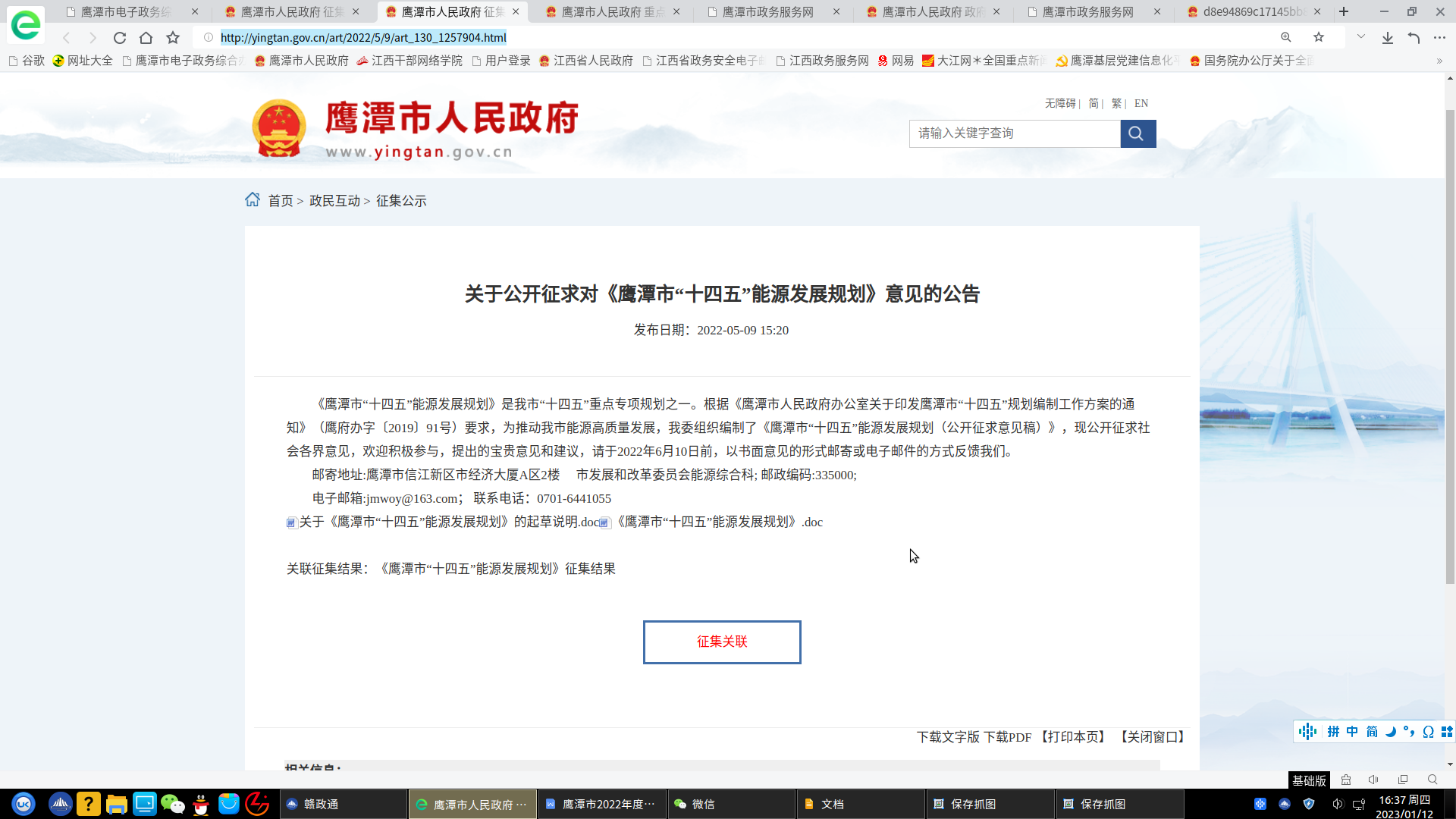Image resolution: width=1456 pixels, height=819 pixels.
Task: Click 政民互动 breadcrumb link
Action: [334, 200]
